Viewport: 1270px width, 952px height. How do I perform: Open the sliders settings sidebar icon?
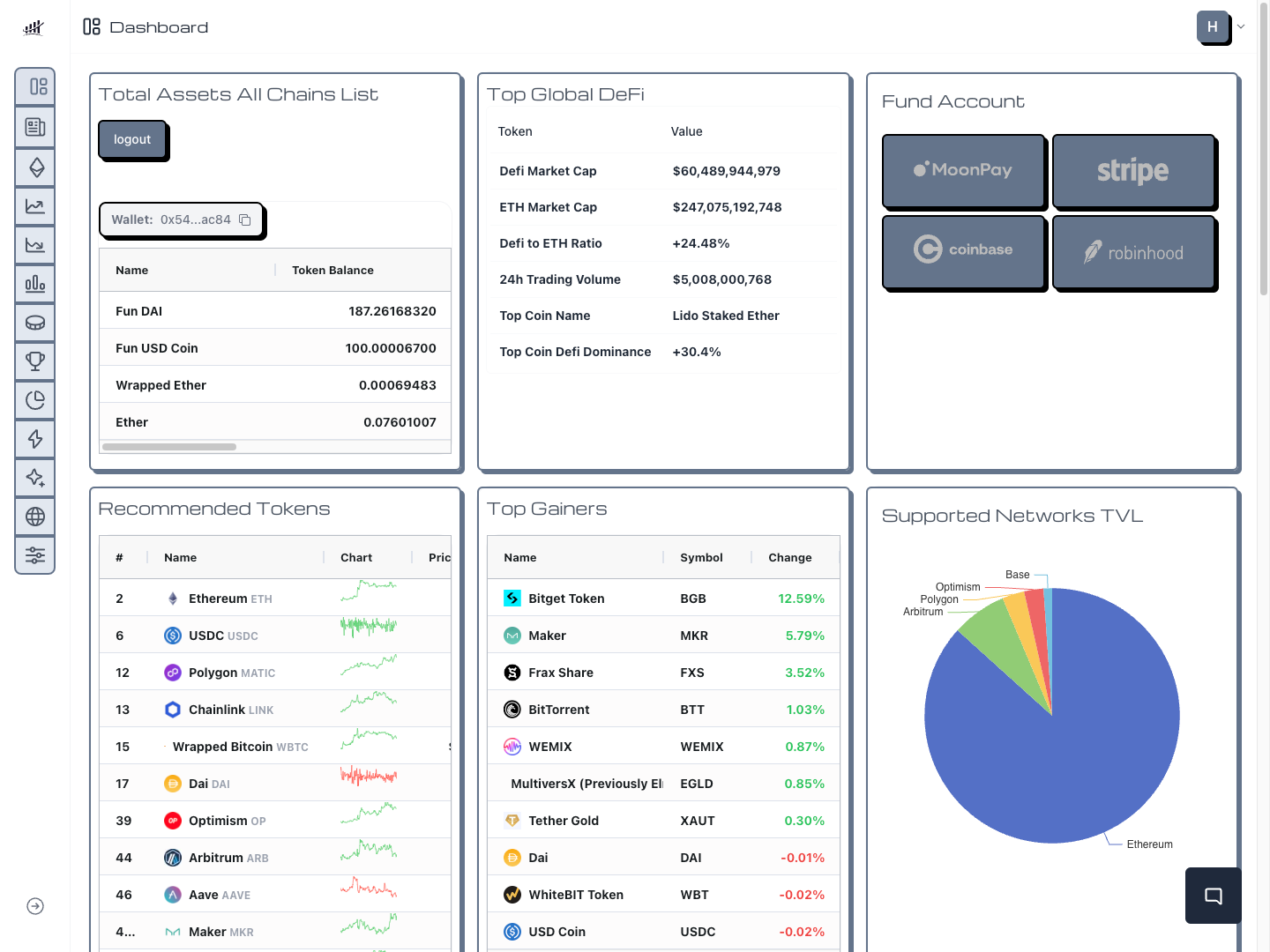pos(35,554)
